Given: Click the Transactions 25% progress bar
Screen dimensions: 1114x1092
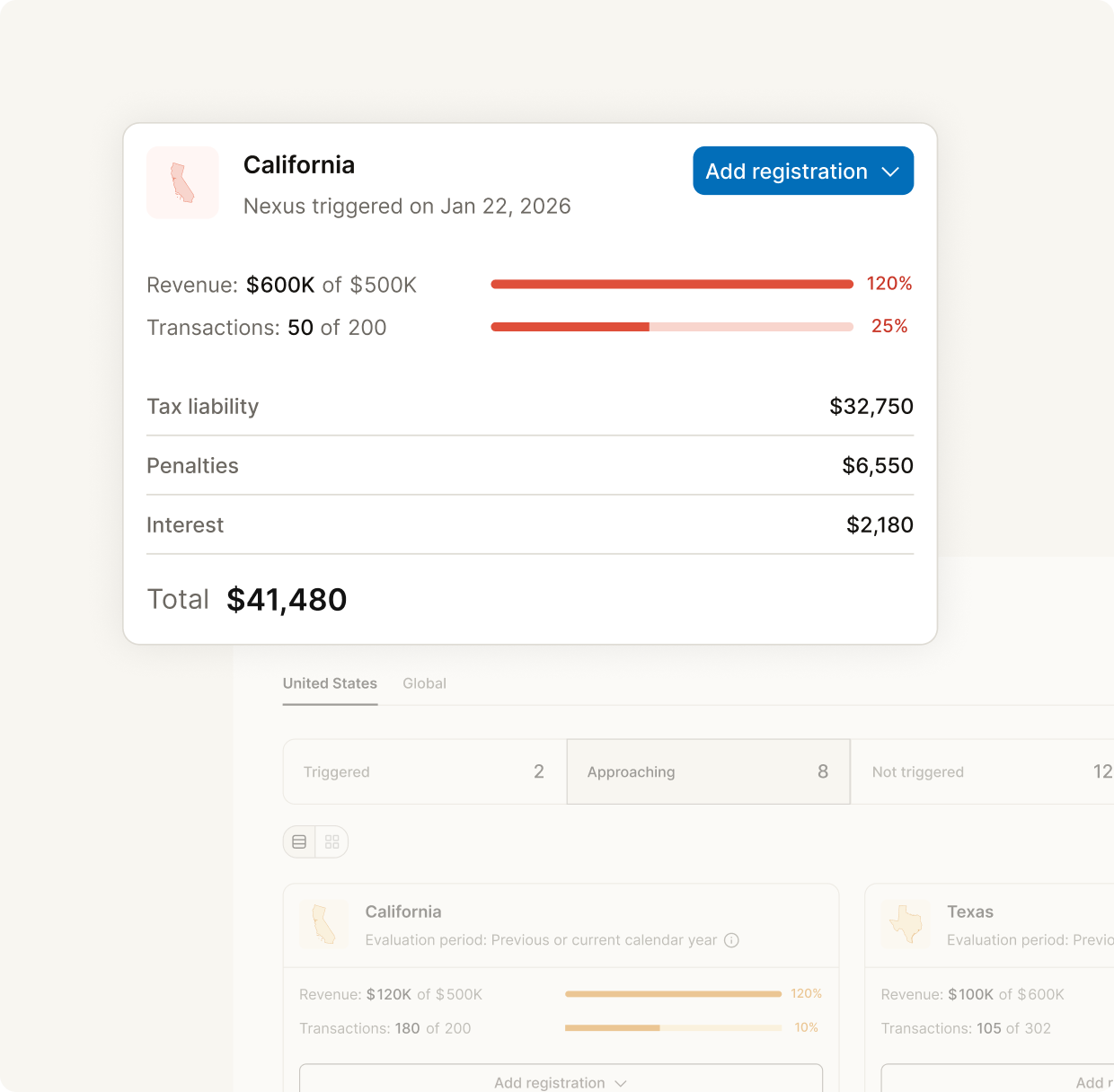Looking at the screenshot, I should pyautogui.click(x=671, y=327).
